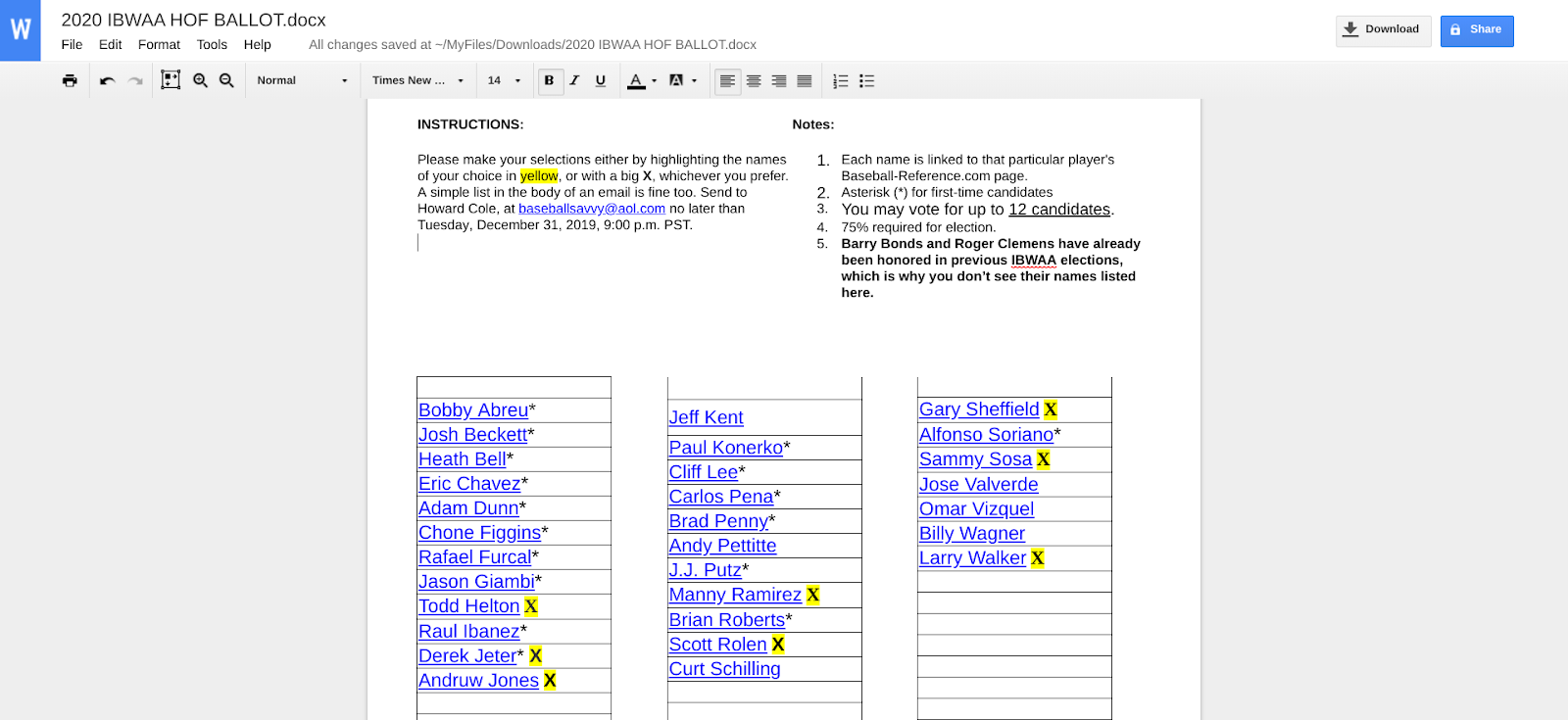Click the underlined '12 candidates' text

pos(1059,210)
